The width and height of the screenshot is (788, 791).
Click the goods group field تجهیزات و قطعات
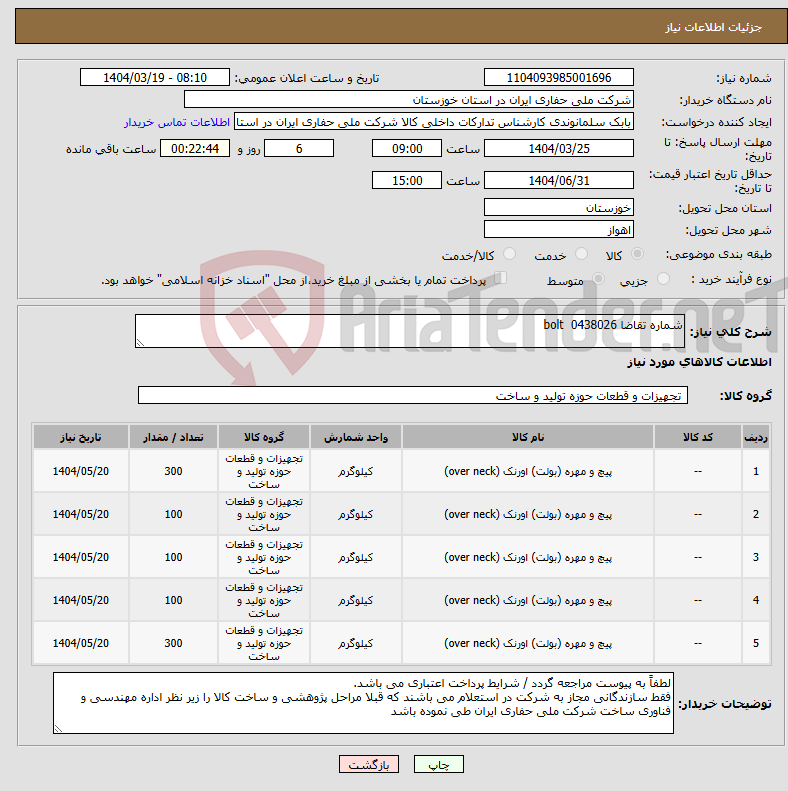[x=413, y=396]
